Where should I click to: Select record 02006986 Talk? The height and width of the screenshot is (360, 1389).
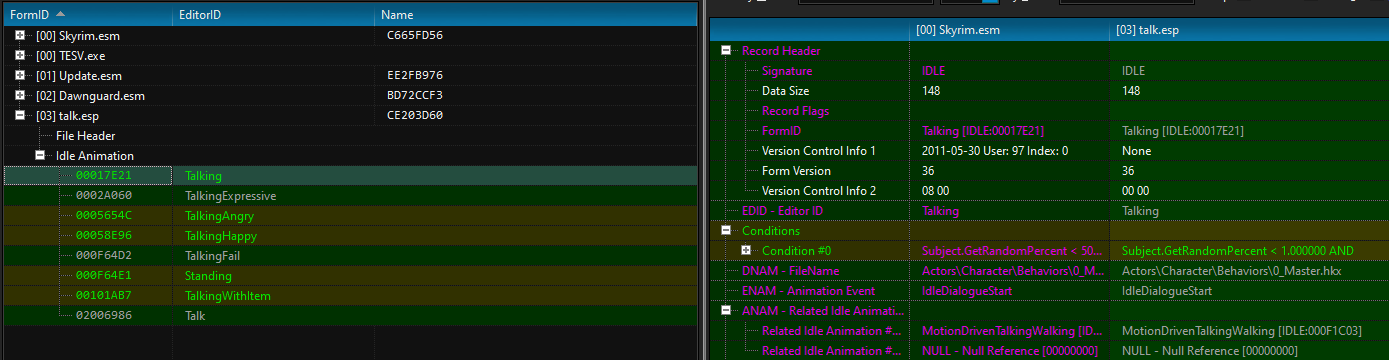pyautogui.click(x=350, y=315)
